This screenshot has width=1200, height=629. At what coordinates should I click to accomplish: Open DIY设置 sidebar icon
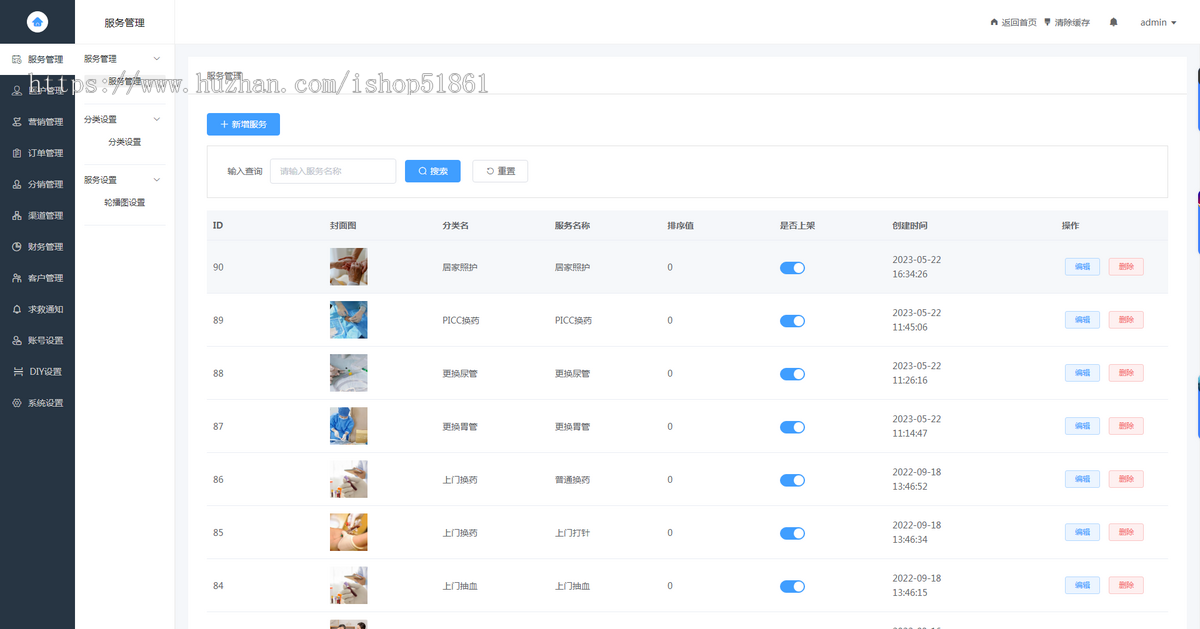17,371
